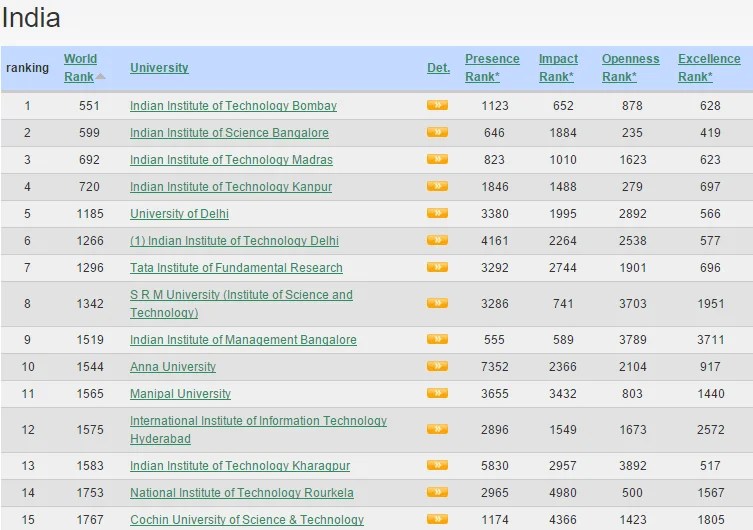
Task: Open Indian Institute of Technology Madras link
Action: pyautogui.click(x=231, y=159)
